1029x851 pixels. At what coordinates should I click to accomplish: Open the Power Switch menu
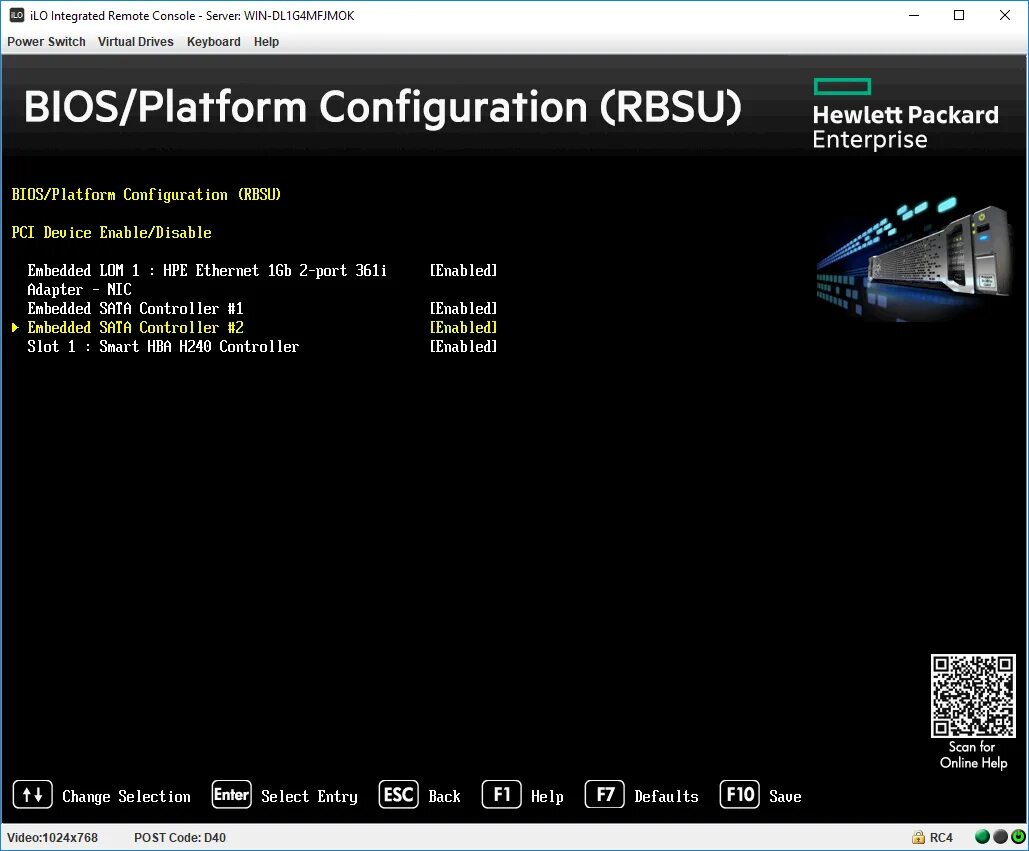(46, 41)
